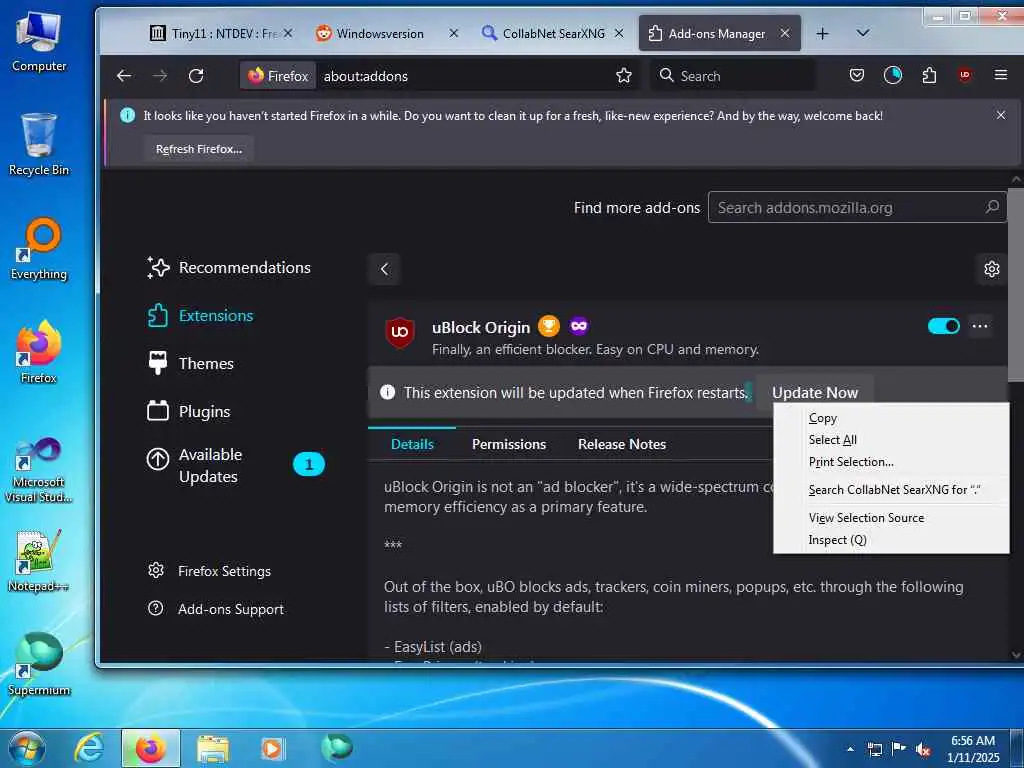Bookmark this page with the star icon

(x=624, y=76)
